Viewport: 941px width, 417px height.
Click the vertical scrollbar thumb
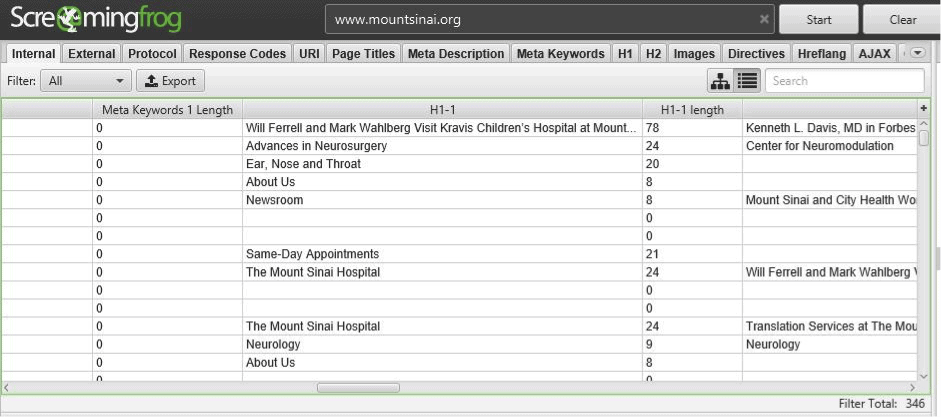point(924,139)
